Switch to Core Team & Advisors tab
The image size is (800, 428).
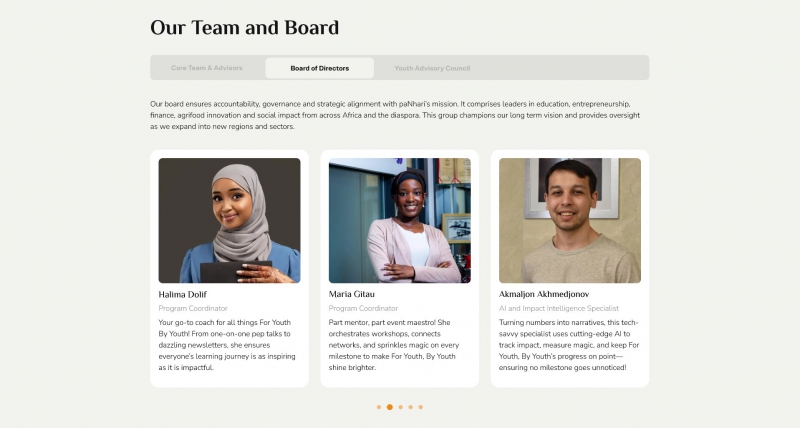tap(207, 68)
